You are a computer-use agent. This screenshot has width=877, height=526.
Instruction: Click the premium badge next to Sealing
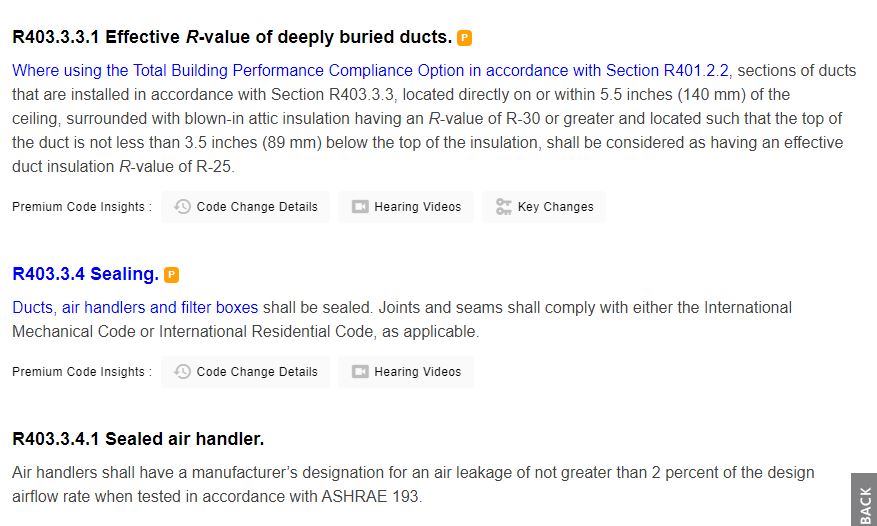click(x=172, y=275)
